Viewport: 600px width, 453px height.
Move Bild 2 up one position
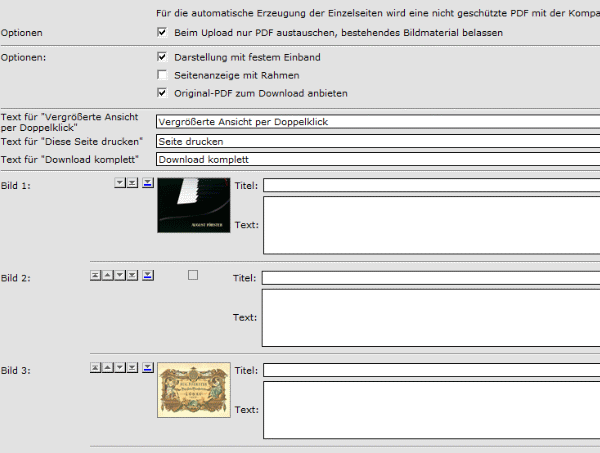pos(108,275)
